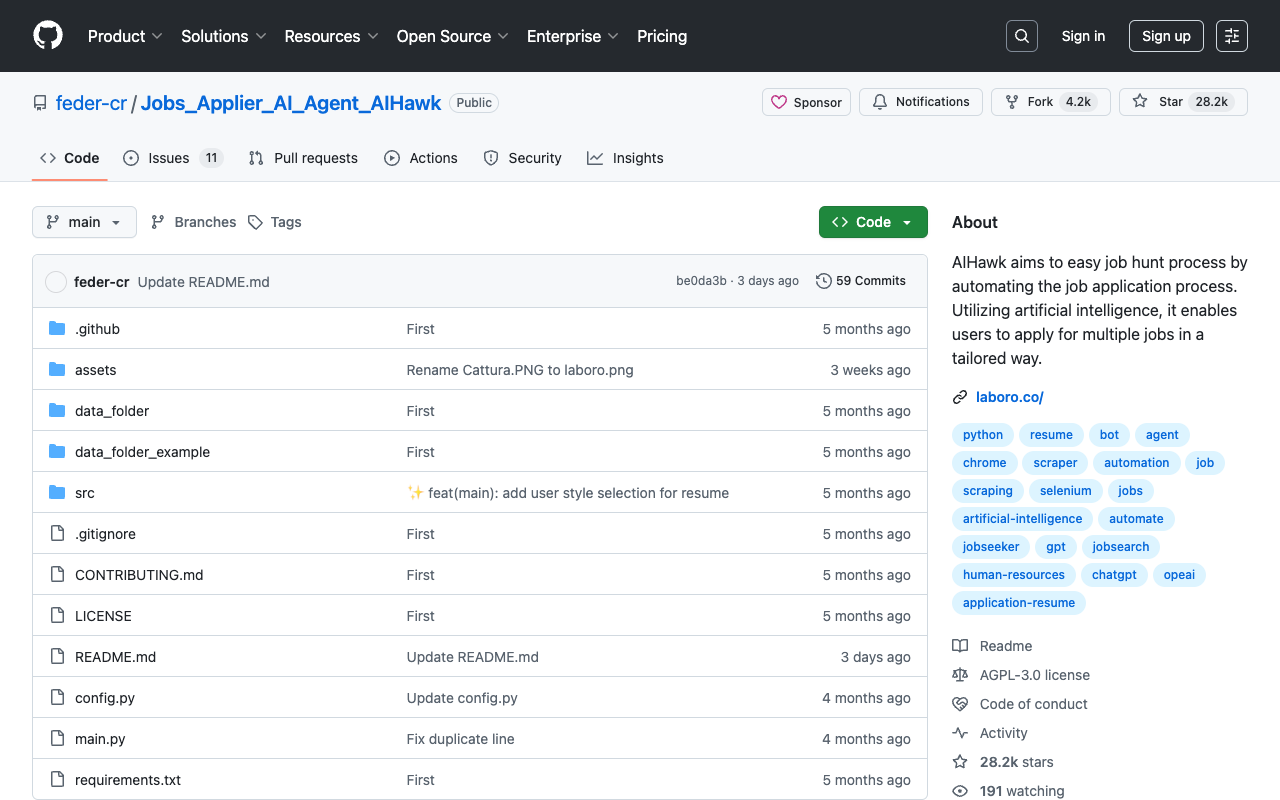The width and height of the screenshot is (1280, 800).
Task: Fork the repository with Fork button
Action: 1051,102
